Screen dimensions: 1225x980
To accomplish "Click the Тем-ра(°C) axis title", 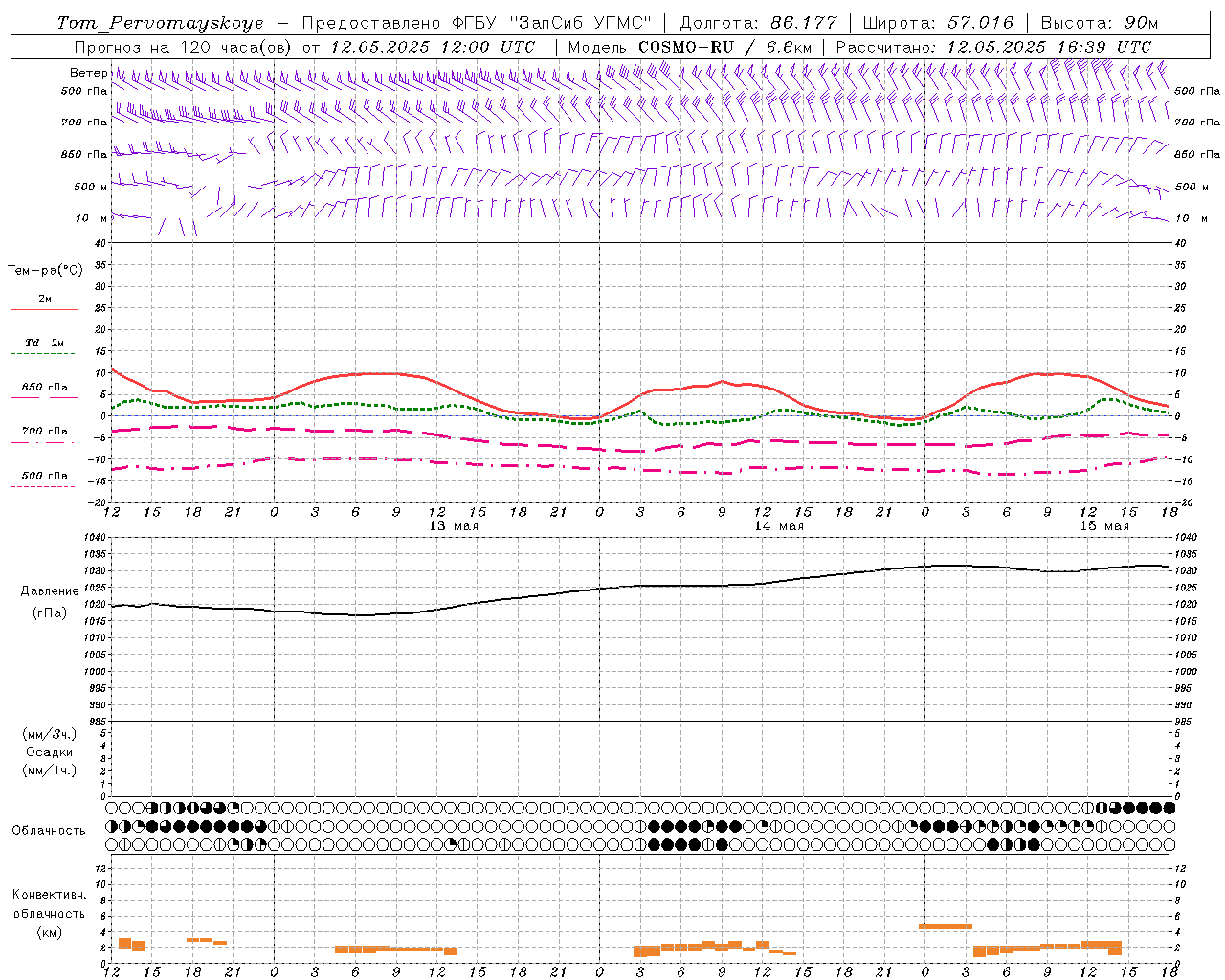I will [x=45, y=271].
